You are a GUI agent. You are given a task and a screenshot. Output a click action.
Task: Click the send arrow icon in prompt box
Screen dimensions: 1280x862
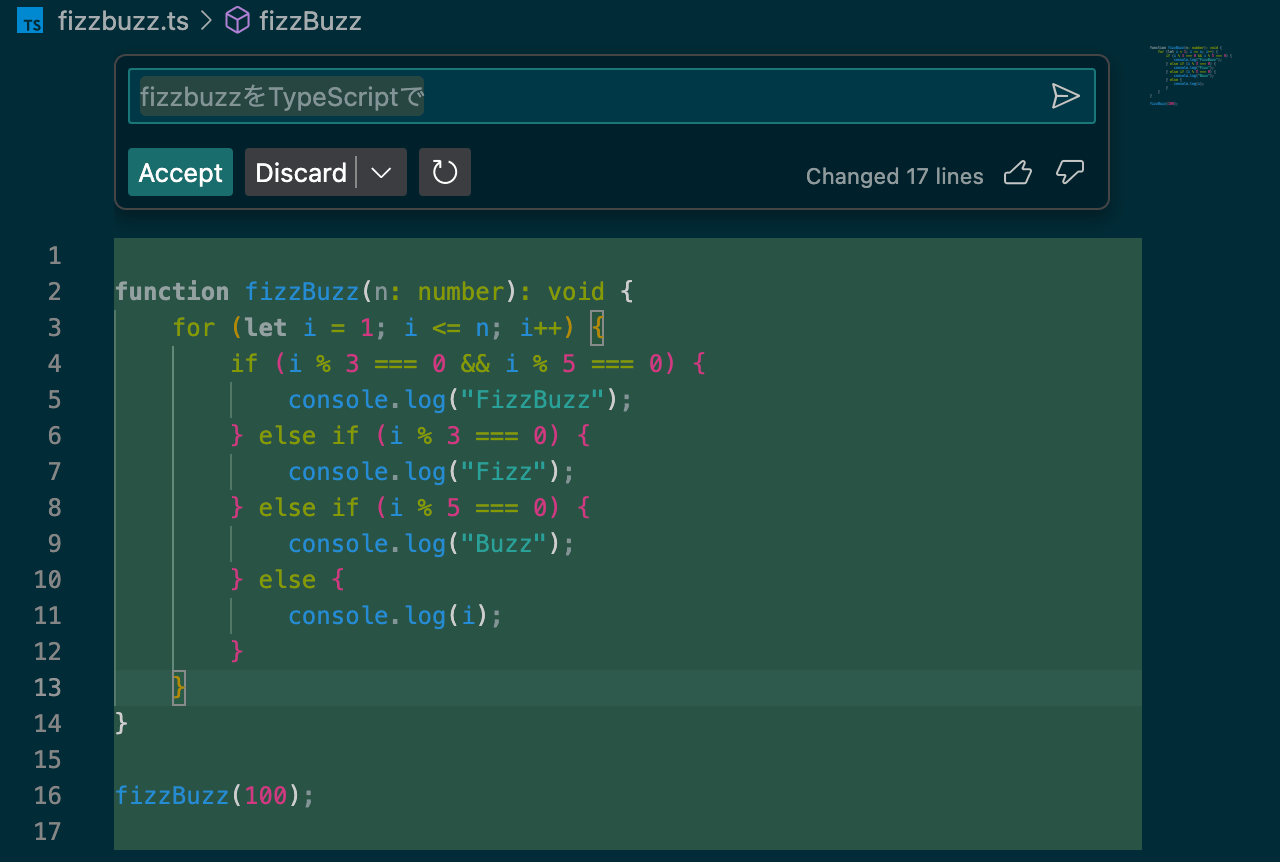pos(1066,96)
